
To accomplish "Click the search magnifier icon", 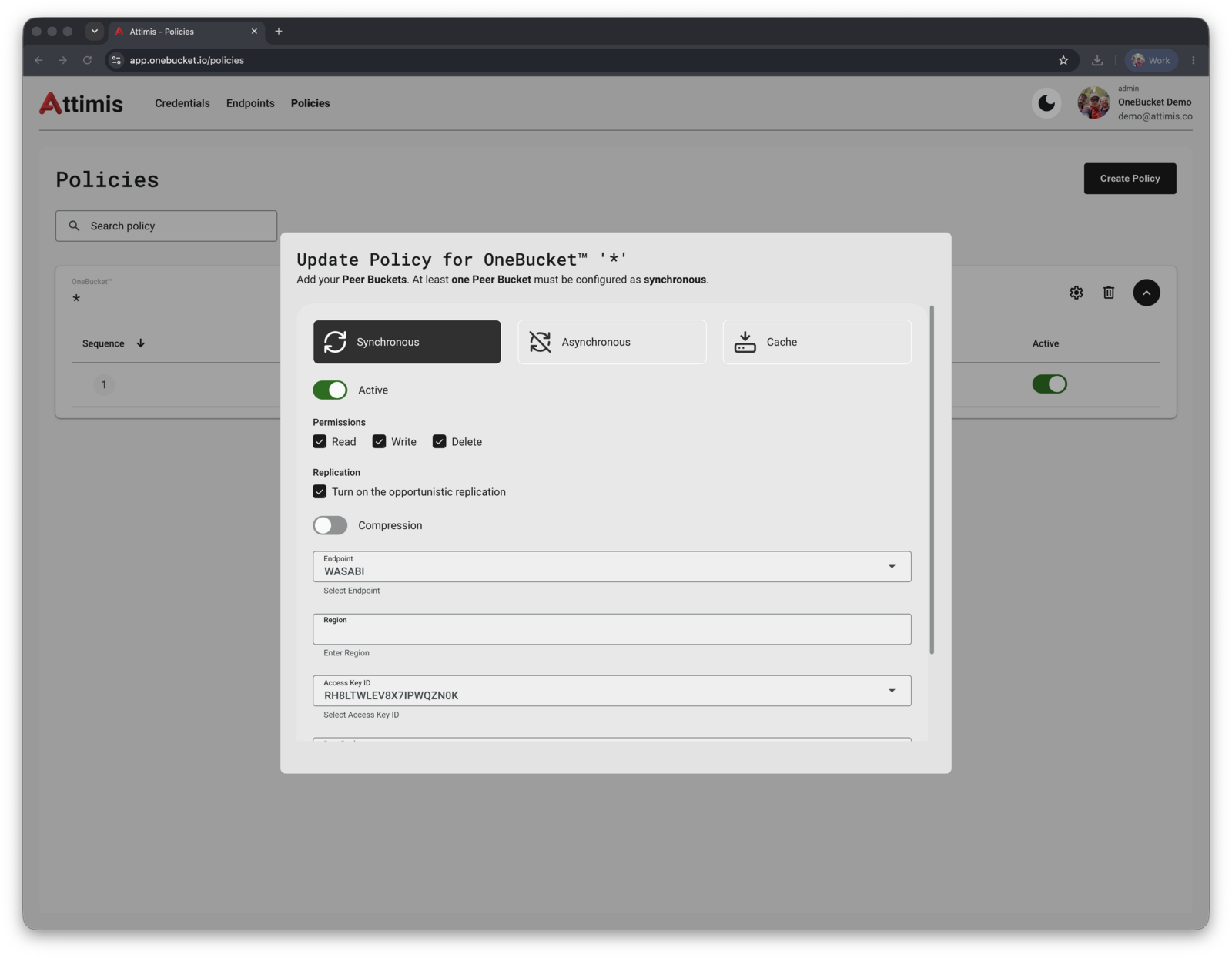I will [x=74, y=226].
